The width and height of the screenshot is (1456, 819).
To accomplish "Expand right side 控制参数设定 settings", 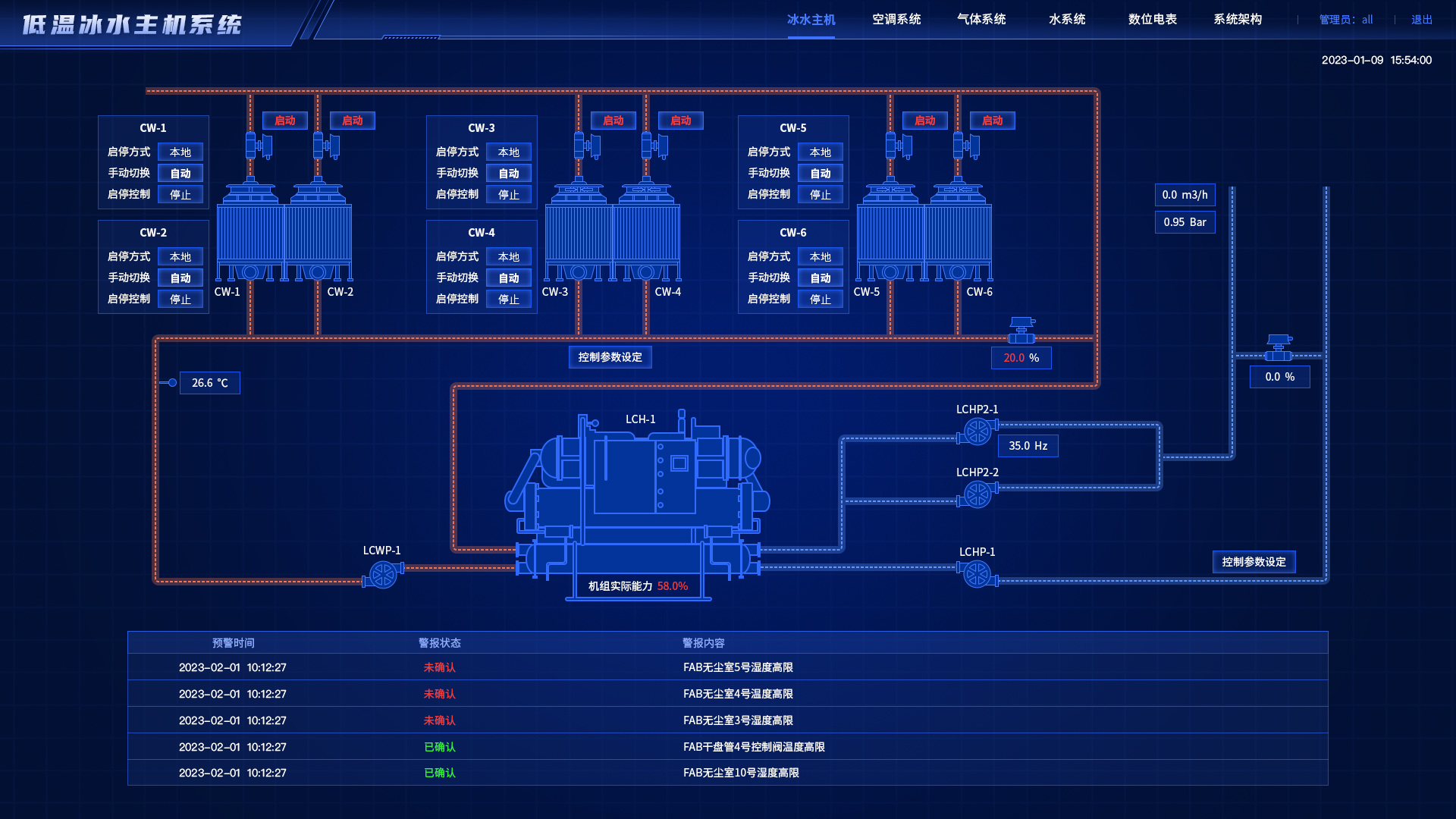I will [1253, 560].
